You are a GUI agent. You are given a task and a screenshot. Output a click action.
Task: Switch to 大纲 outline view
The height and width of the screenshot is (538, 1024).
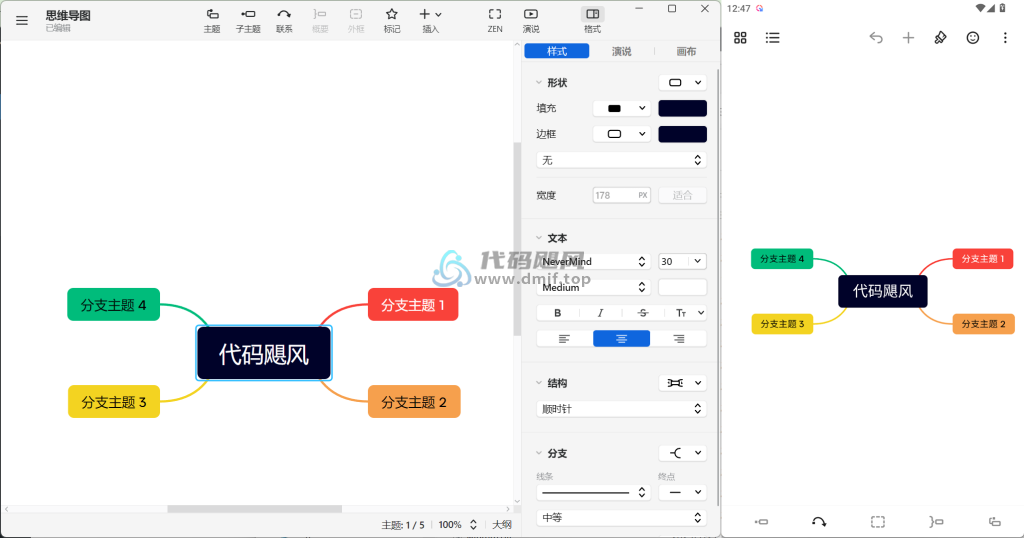(502, 524)
